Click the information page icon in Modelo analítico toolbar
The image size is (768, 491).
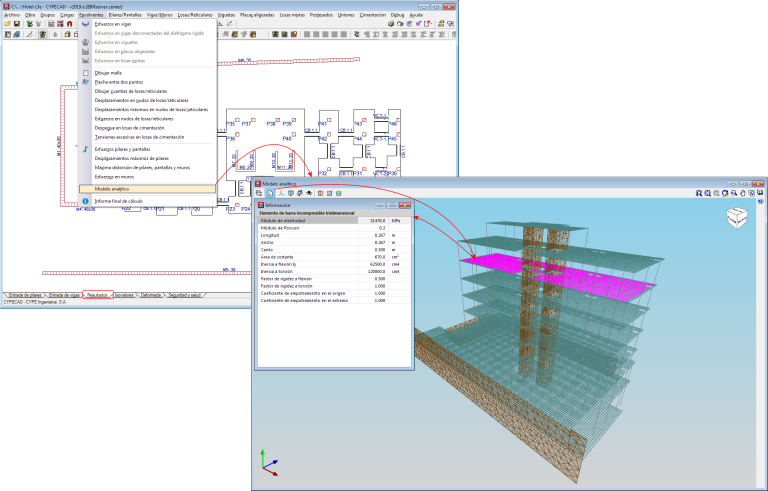coord(270,193)
